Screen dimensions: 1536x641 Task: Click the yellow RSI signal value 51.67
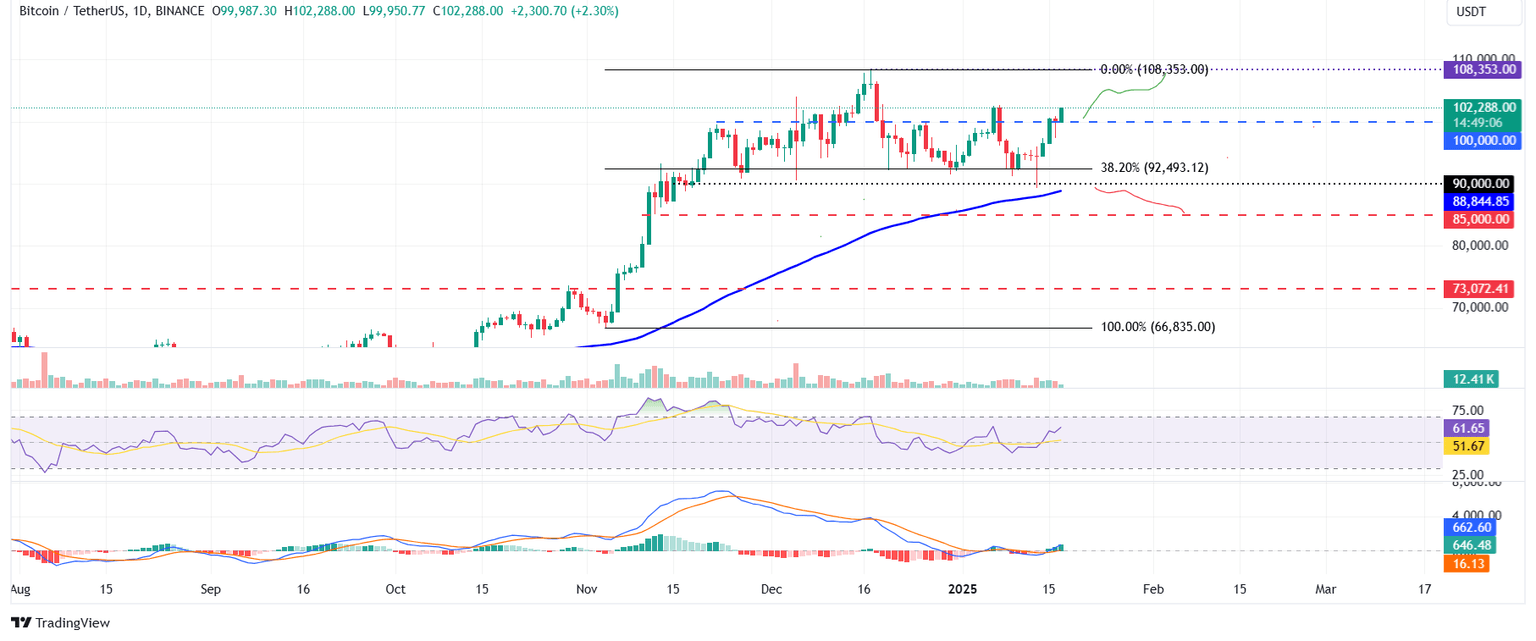1467,446
